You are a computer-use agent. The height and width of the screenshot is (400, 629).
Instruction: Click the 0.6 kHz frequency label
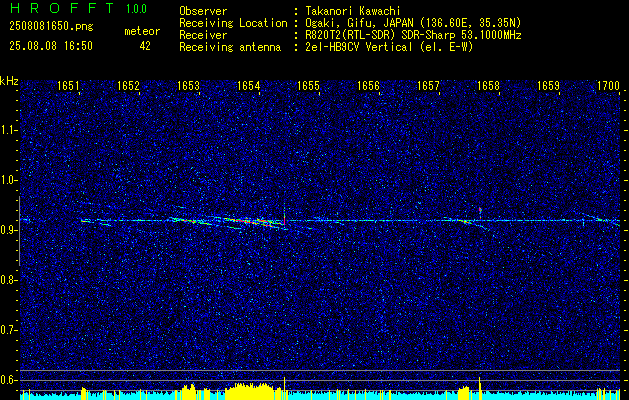pos(8,380)
